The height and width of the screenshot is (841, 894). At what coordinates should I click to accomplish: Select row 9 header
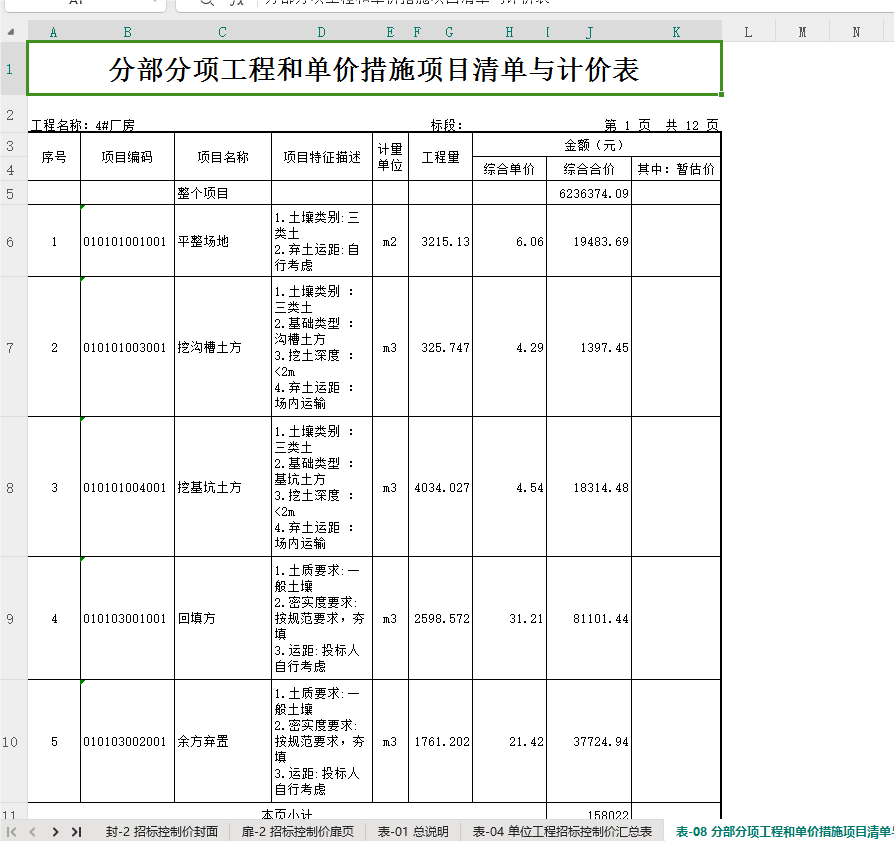pyautogui.click(x=13, y=619)
